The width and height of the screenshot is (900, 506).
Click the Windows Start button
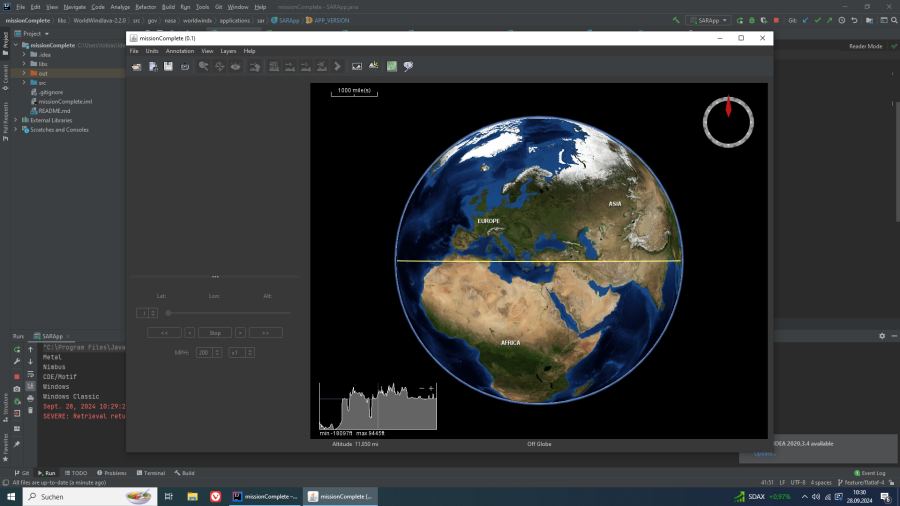click(x=12, y=496)
